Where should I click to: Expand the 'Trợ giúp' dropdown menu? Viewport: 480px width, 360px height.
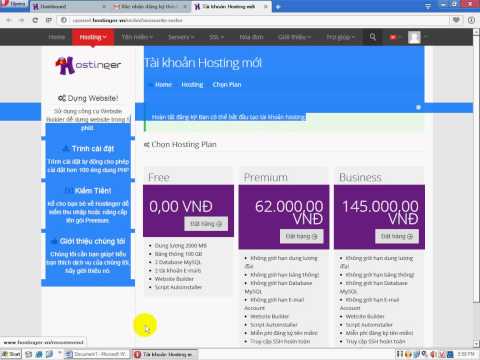(x=341, y=37)
